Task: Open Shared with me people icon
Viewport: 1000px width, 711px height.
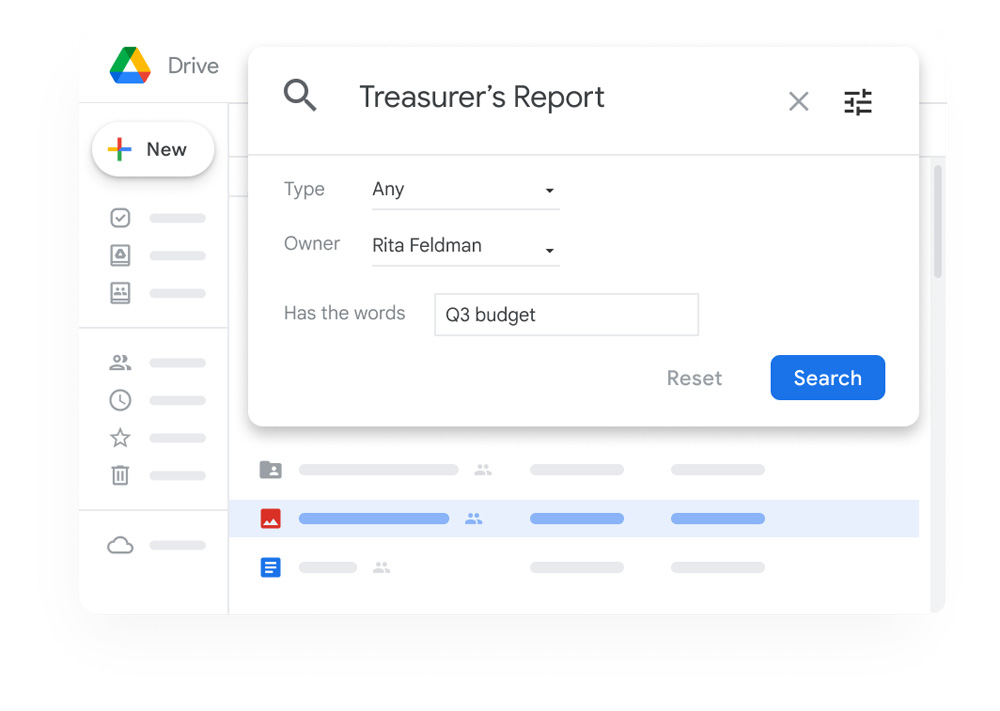Action: [x=120, y=363]
